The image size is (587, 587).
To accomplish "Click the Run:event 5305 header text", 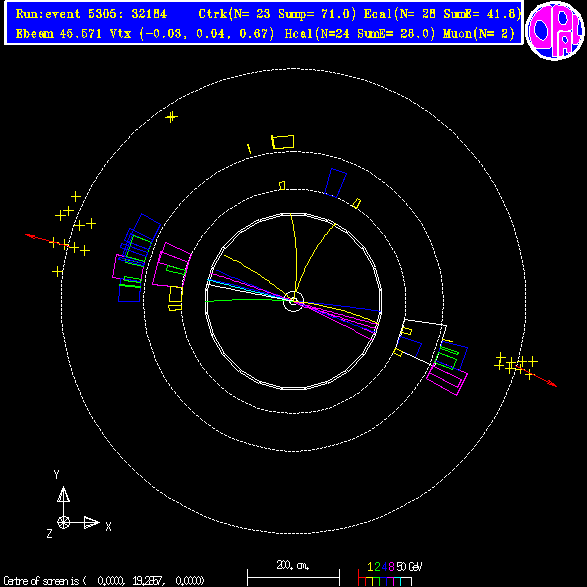I will (x=91, y=14).
